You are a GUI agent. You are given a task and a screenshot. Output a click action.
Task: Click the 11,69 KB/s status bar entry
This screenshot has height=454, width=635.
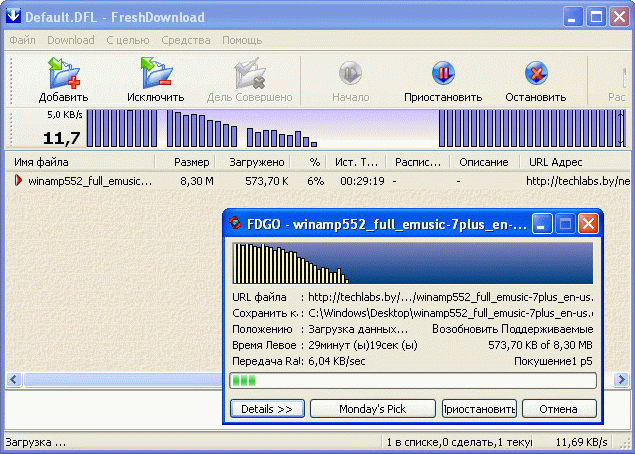(581, 442)
